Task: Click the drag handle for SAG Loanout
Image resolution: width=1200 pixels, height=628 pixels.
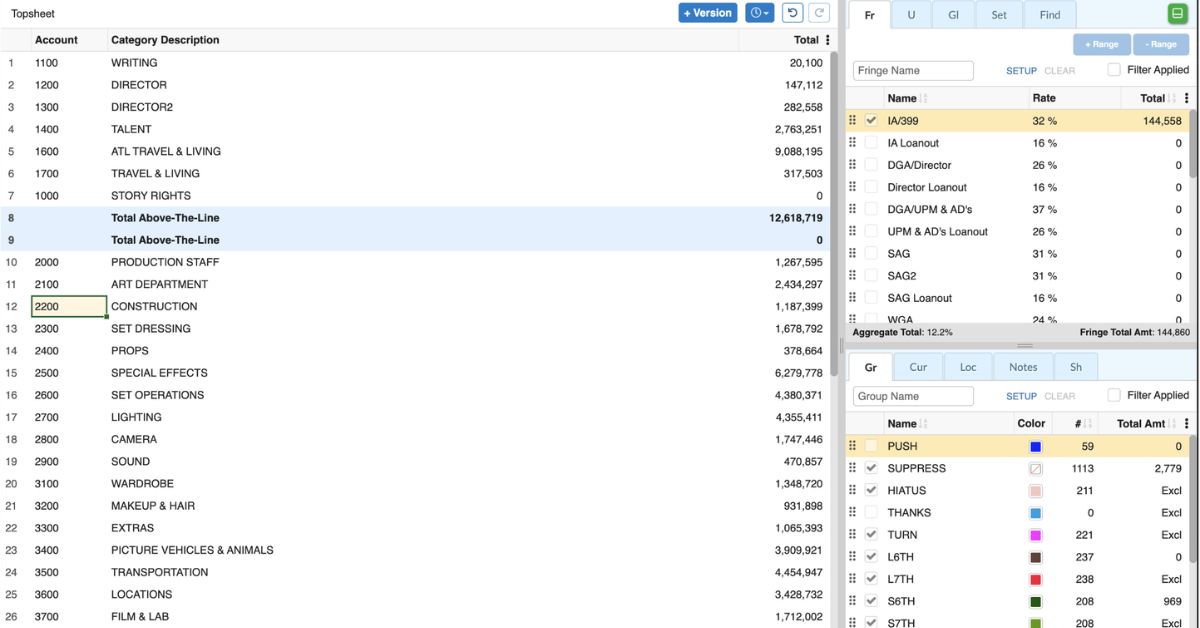Action: (x=853, y=298)
